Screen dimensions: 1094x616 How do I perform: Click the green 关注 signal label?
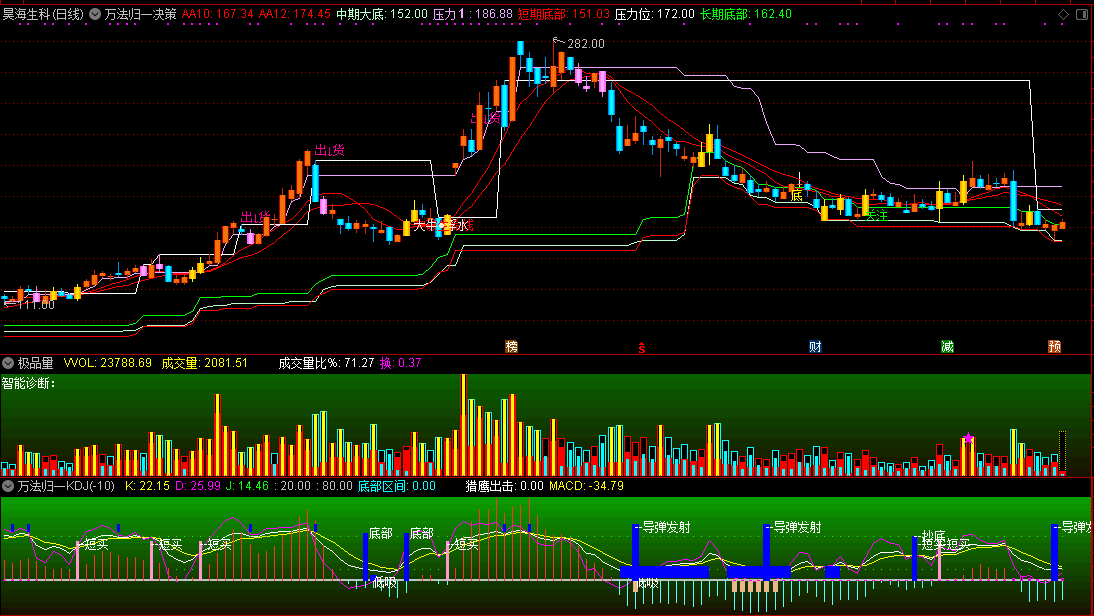click(876, 216)
